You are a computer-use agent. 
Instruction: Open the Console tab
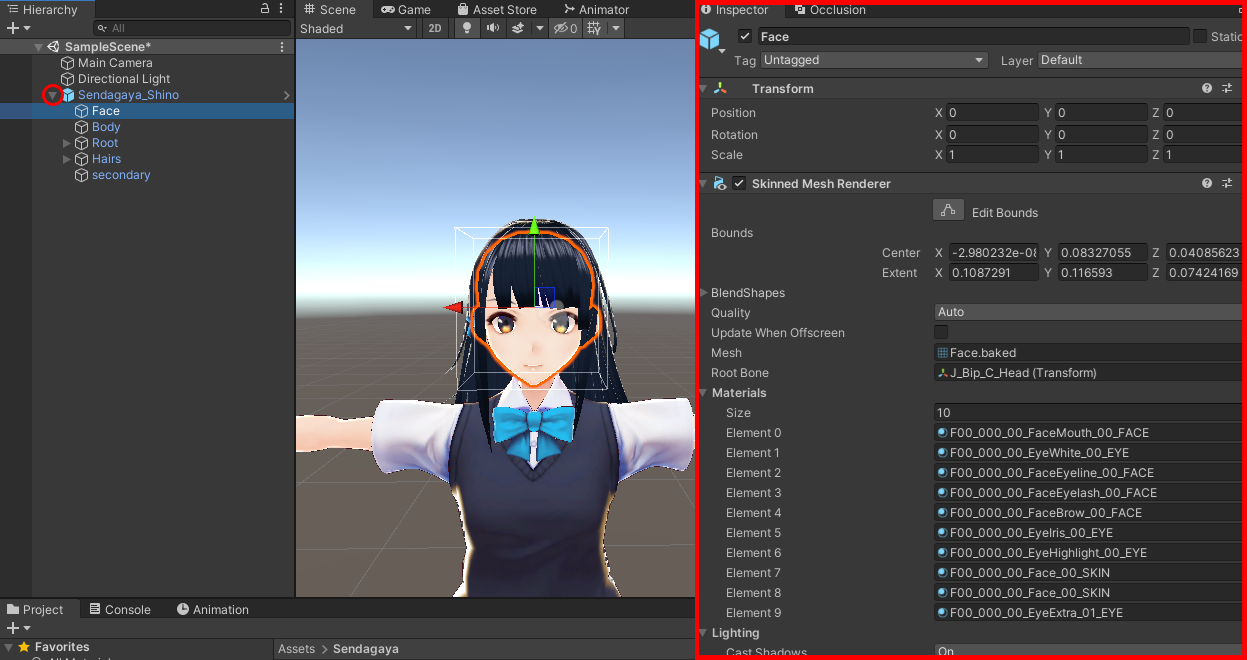[x=120, y=609]
